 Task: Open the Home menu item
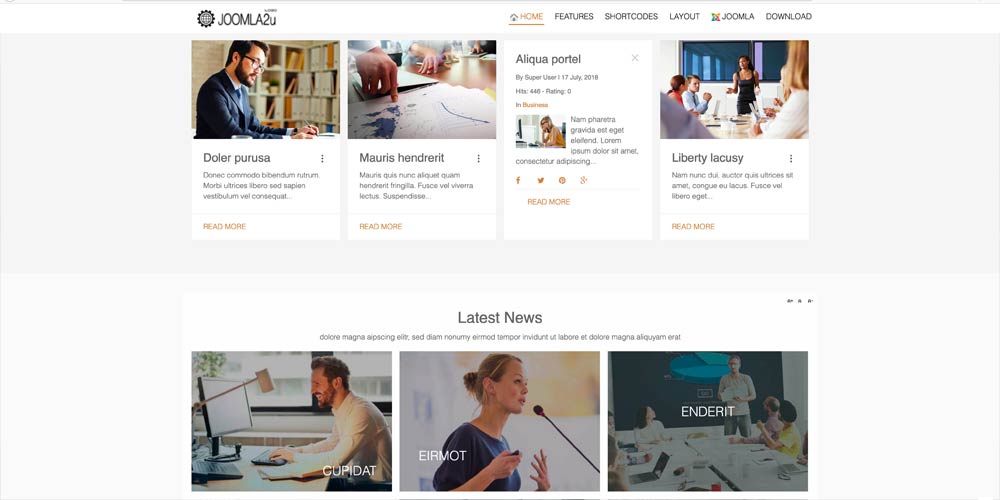pyautogui.click(x=526, y=17)
